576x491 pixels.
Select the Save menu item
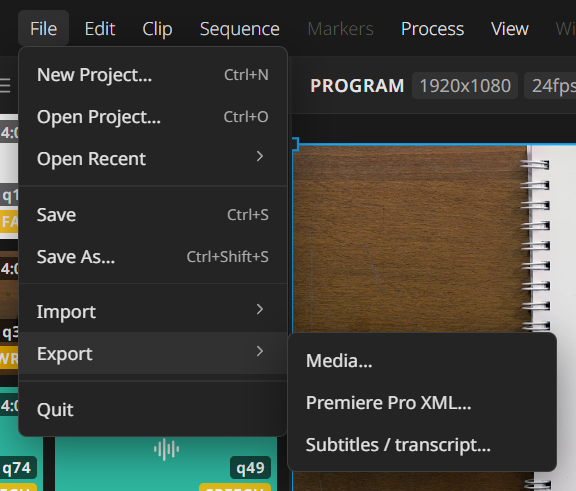(x=153, y=215)
